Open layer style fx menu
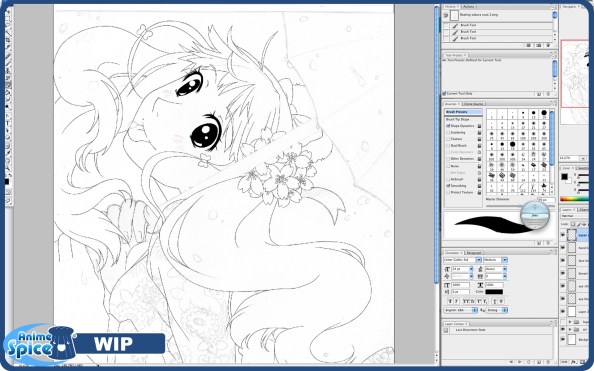This screenshot has width=594, height=371. pos(573,362)
